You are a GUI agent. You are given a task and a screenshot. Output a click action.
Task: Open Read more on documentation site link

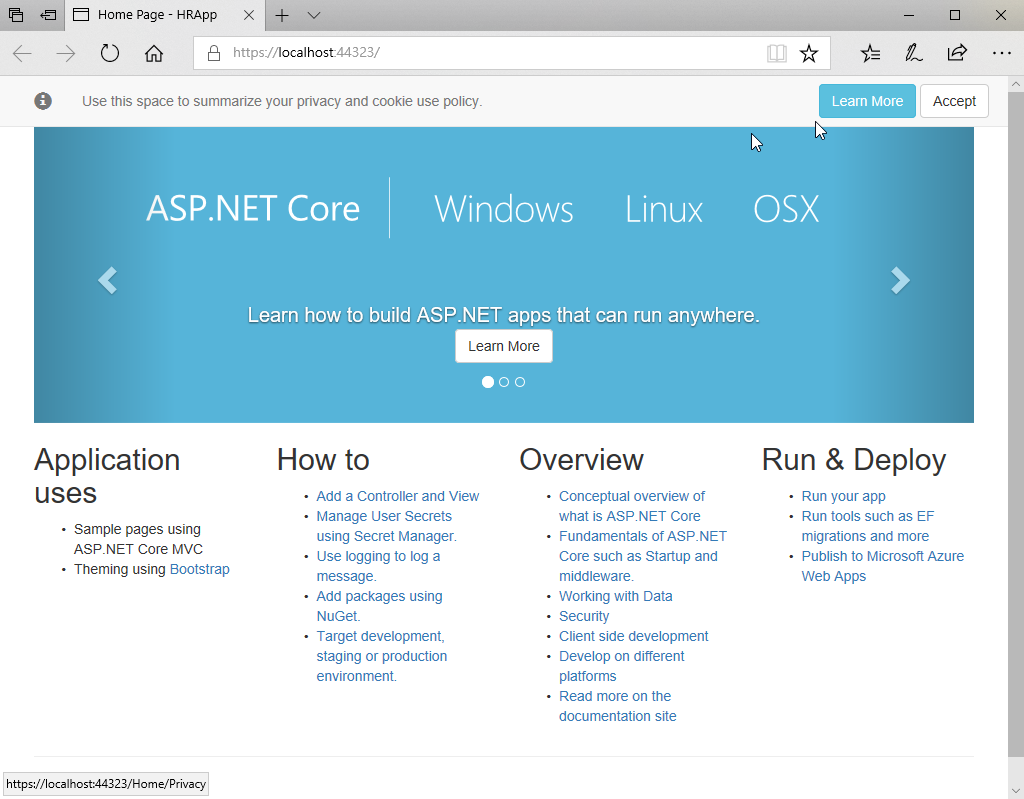pyautogui.click(x=618, y=706)
